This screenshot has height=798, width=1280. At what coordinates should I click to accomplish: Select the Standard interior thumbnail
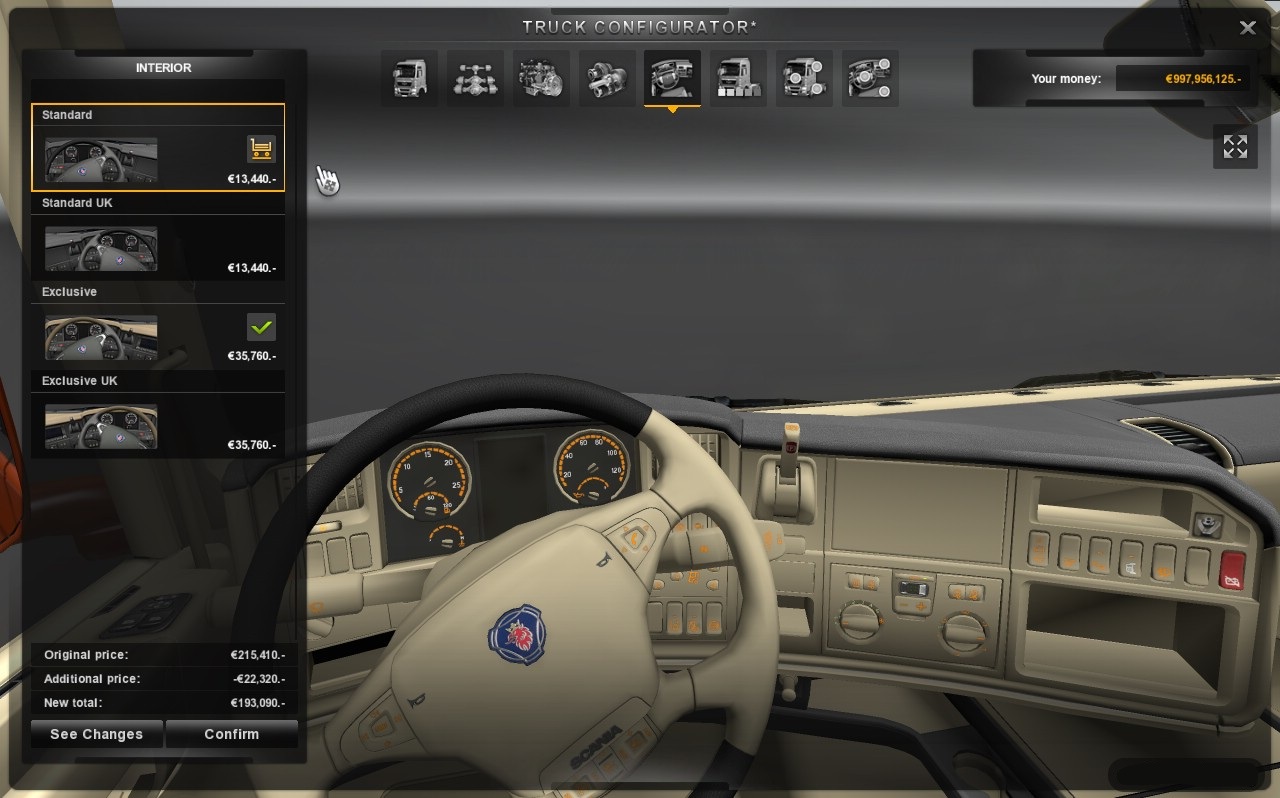[101, 160]
